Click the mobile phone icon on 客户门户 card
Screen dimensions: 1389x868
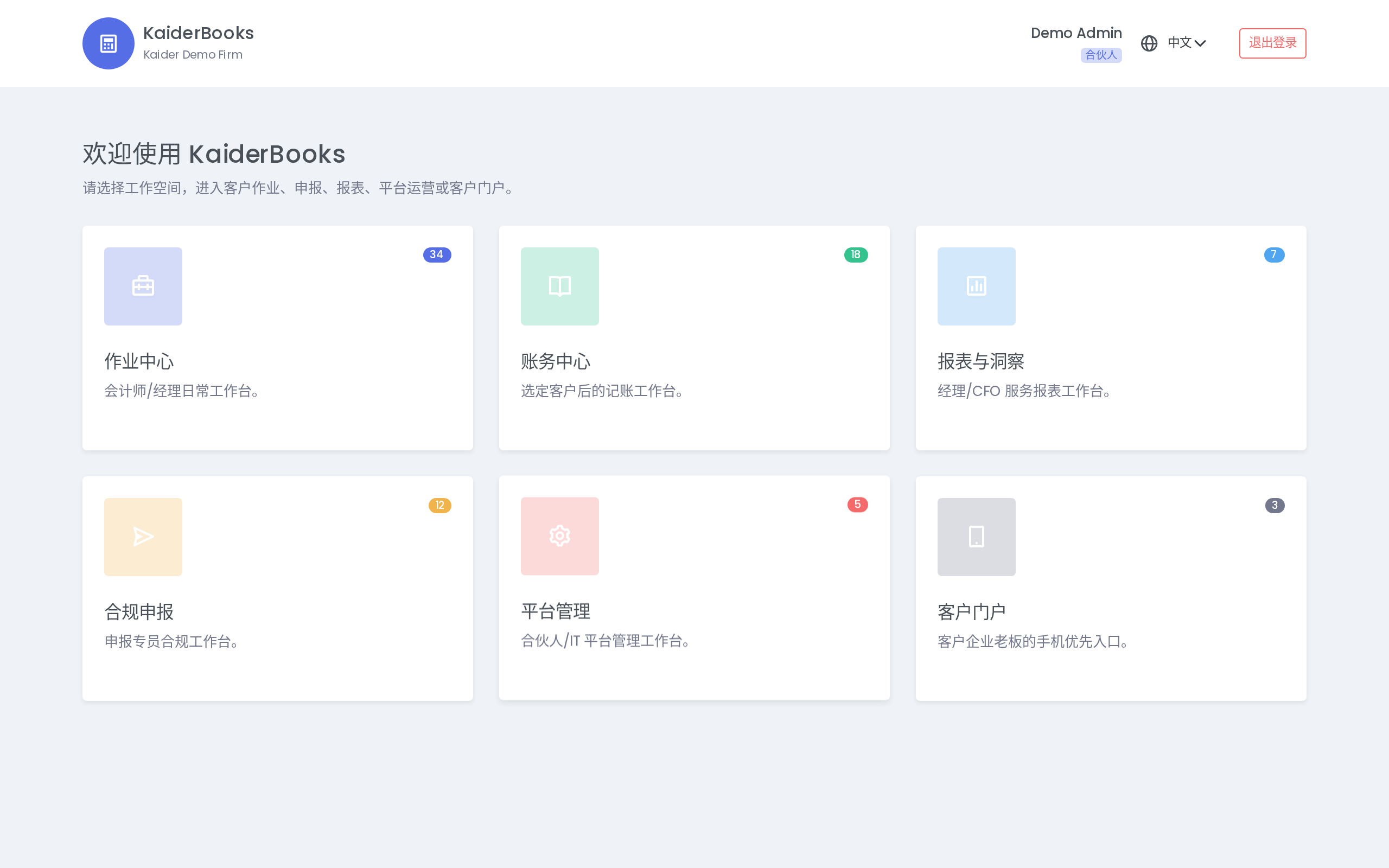(976, 537)
